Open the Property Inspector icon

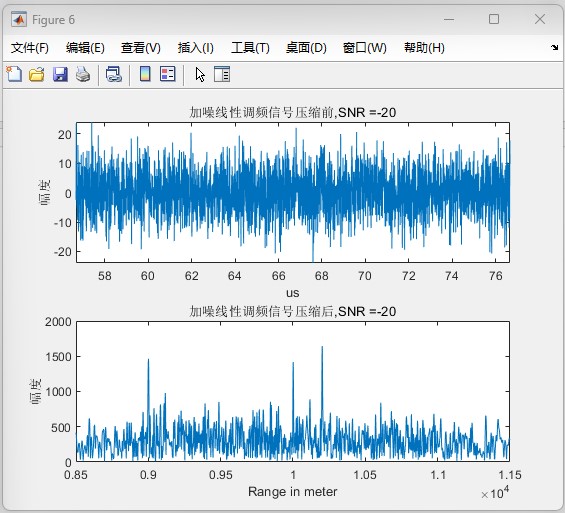(222, 74)
